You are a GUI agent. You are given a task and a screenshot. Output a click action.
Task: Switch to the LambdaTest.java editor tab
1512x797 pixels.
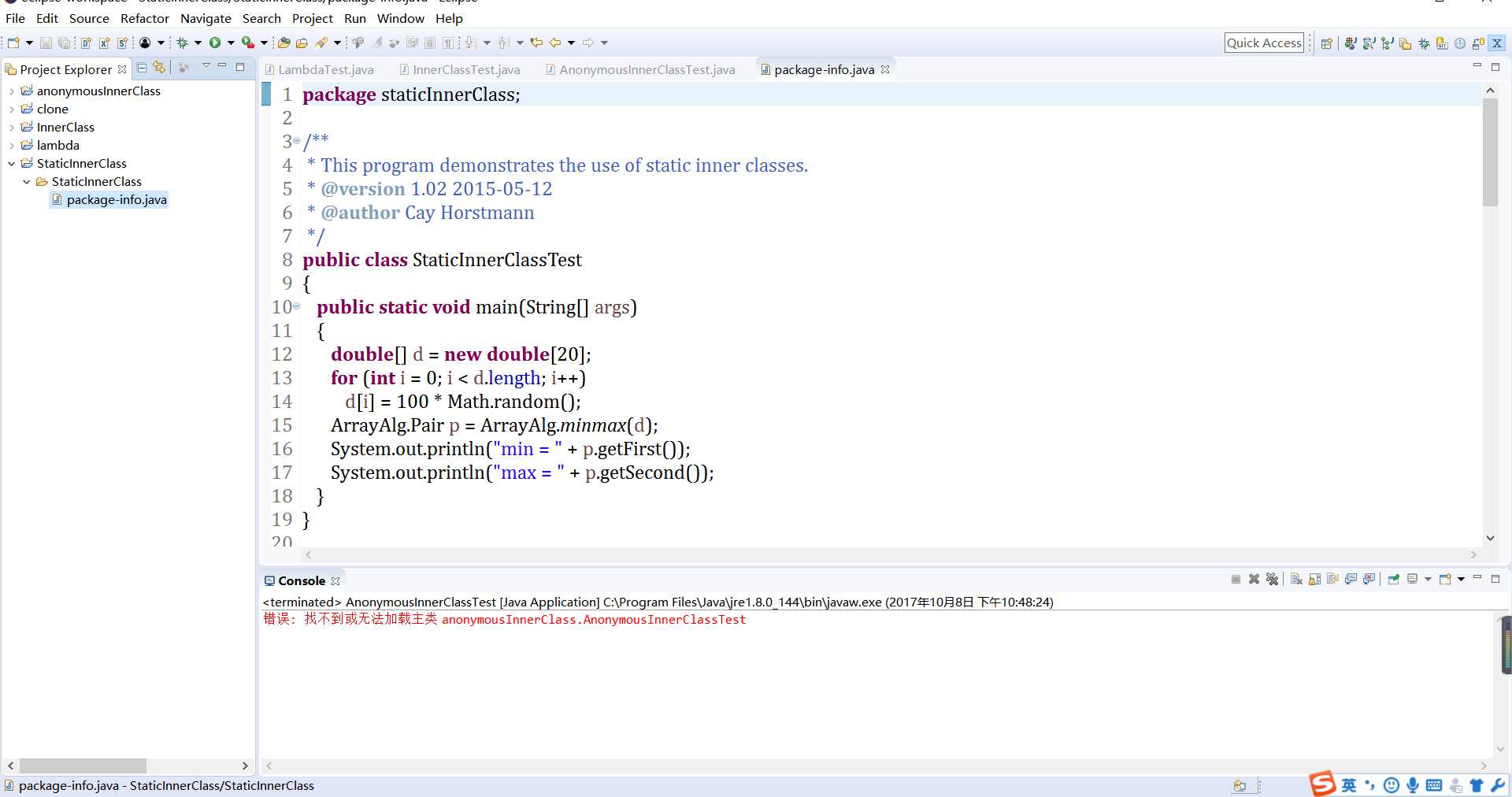(x=319, y=69)
